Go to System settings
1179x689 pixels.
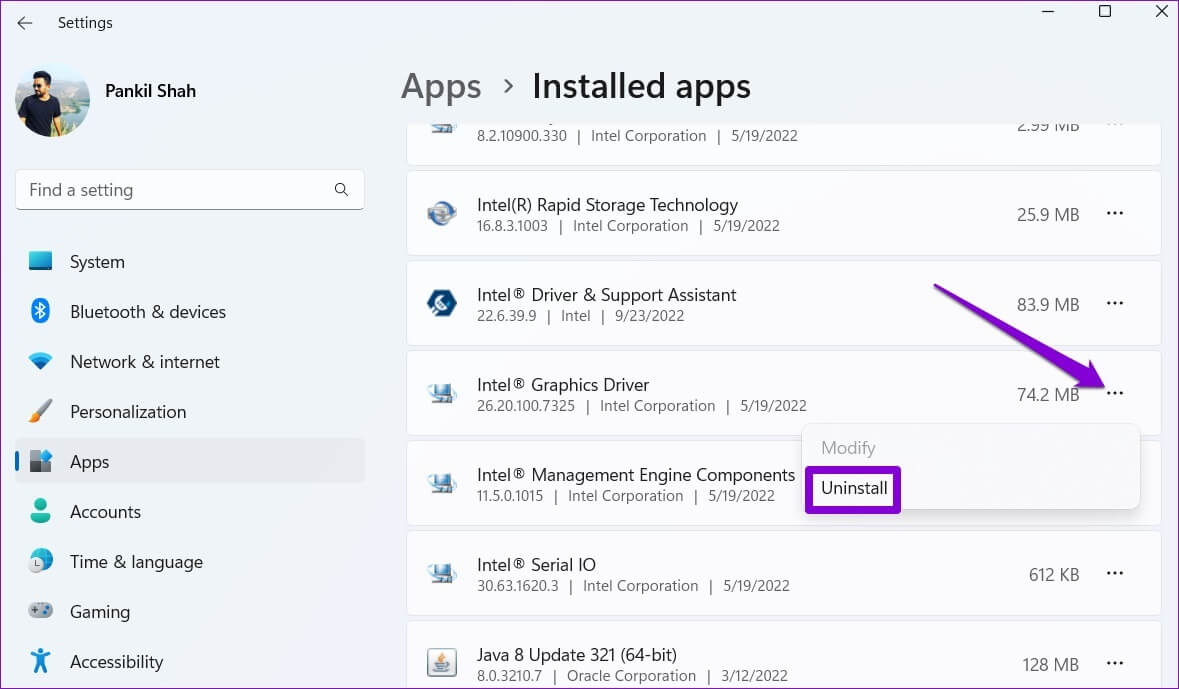[97, 262]
